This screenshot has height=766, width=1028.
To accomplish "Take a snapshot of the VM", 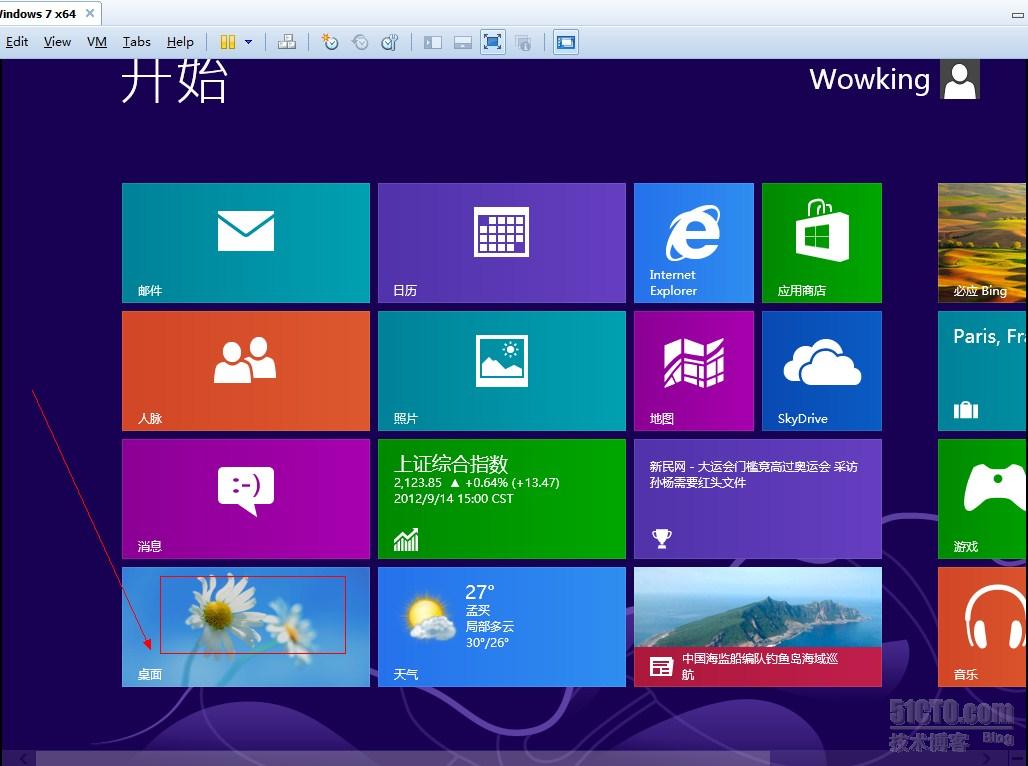I will (x=329, y=42).
